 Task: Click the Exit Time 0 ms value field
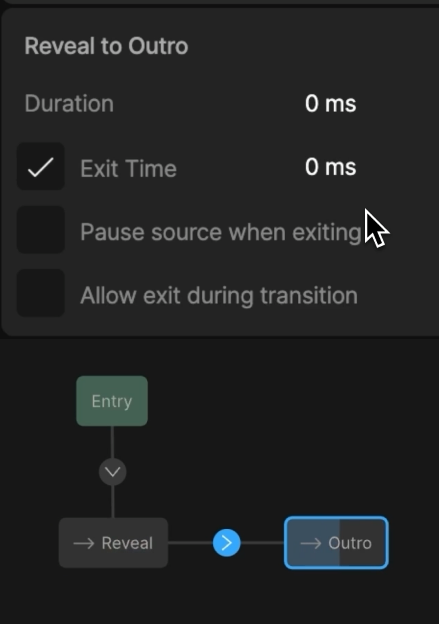tap(330, 167)
